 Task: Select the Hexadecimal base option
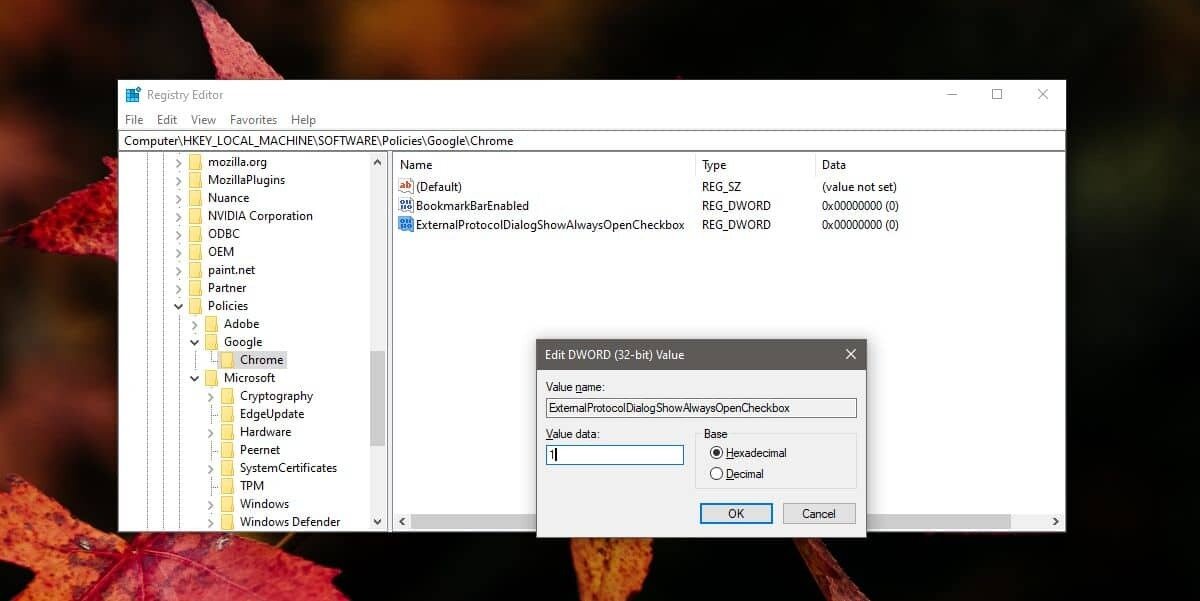716,453
